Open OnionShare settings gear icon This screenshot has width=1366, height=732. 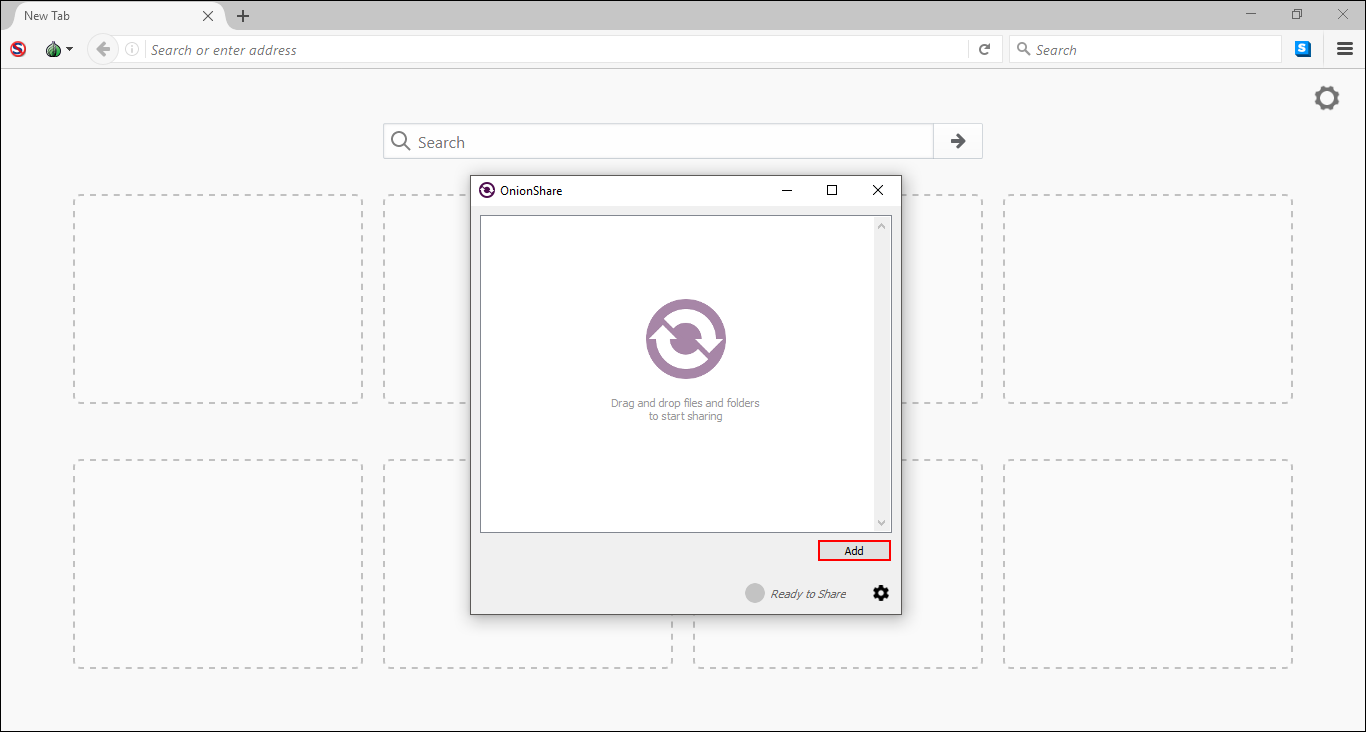(x=880, y=593)
